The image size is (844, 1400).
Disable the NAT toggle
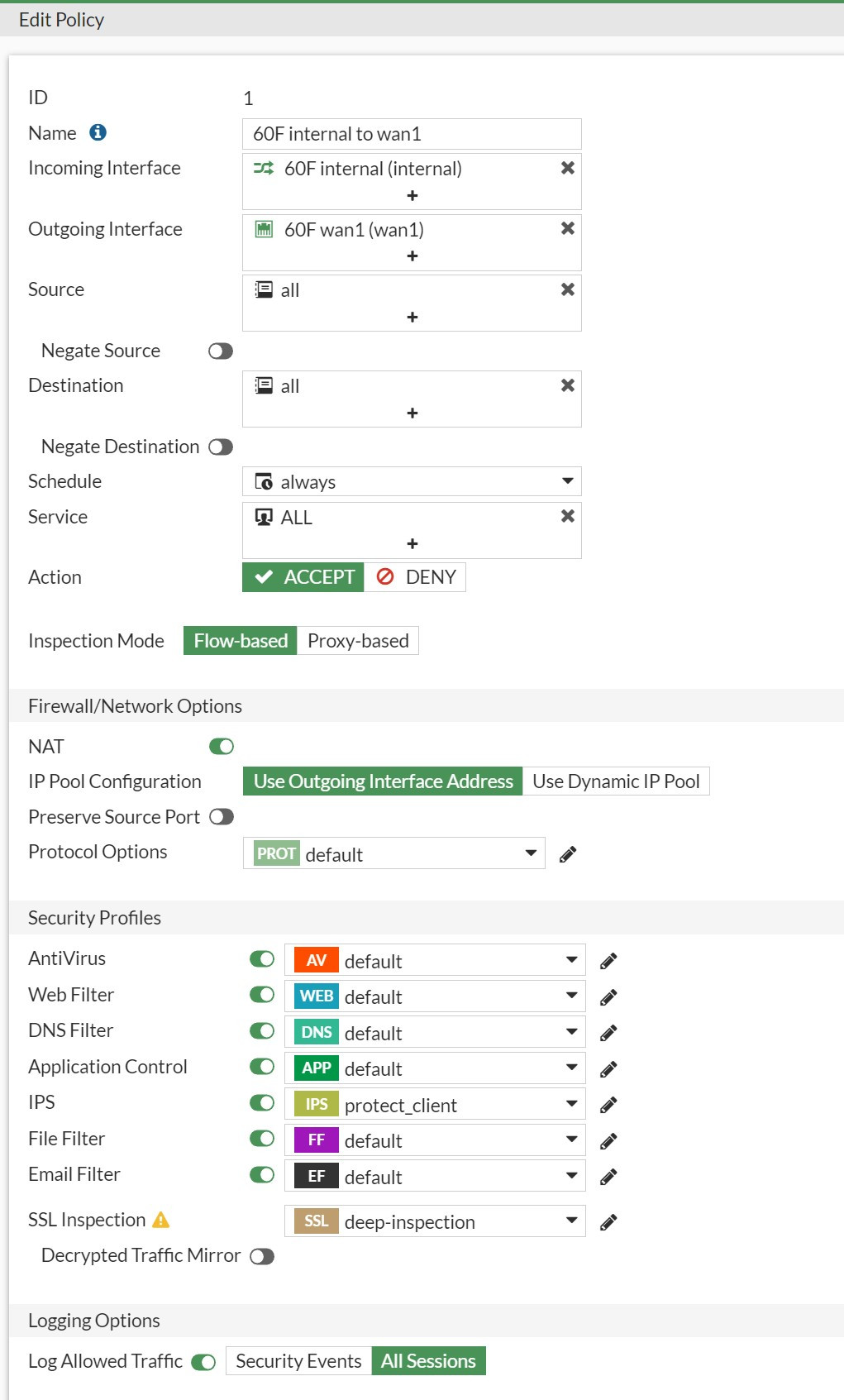coord(221,747)
